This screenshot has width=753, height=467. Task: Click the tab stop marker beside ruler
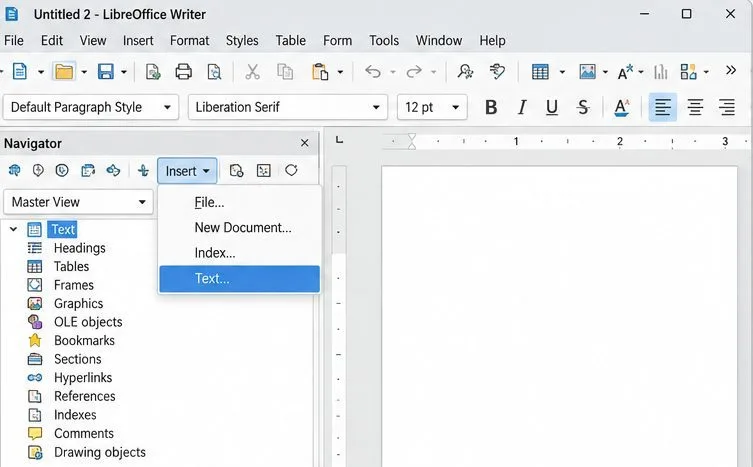(x=340, y=140)
